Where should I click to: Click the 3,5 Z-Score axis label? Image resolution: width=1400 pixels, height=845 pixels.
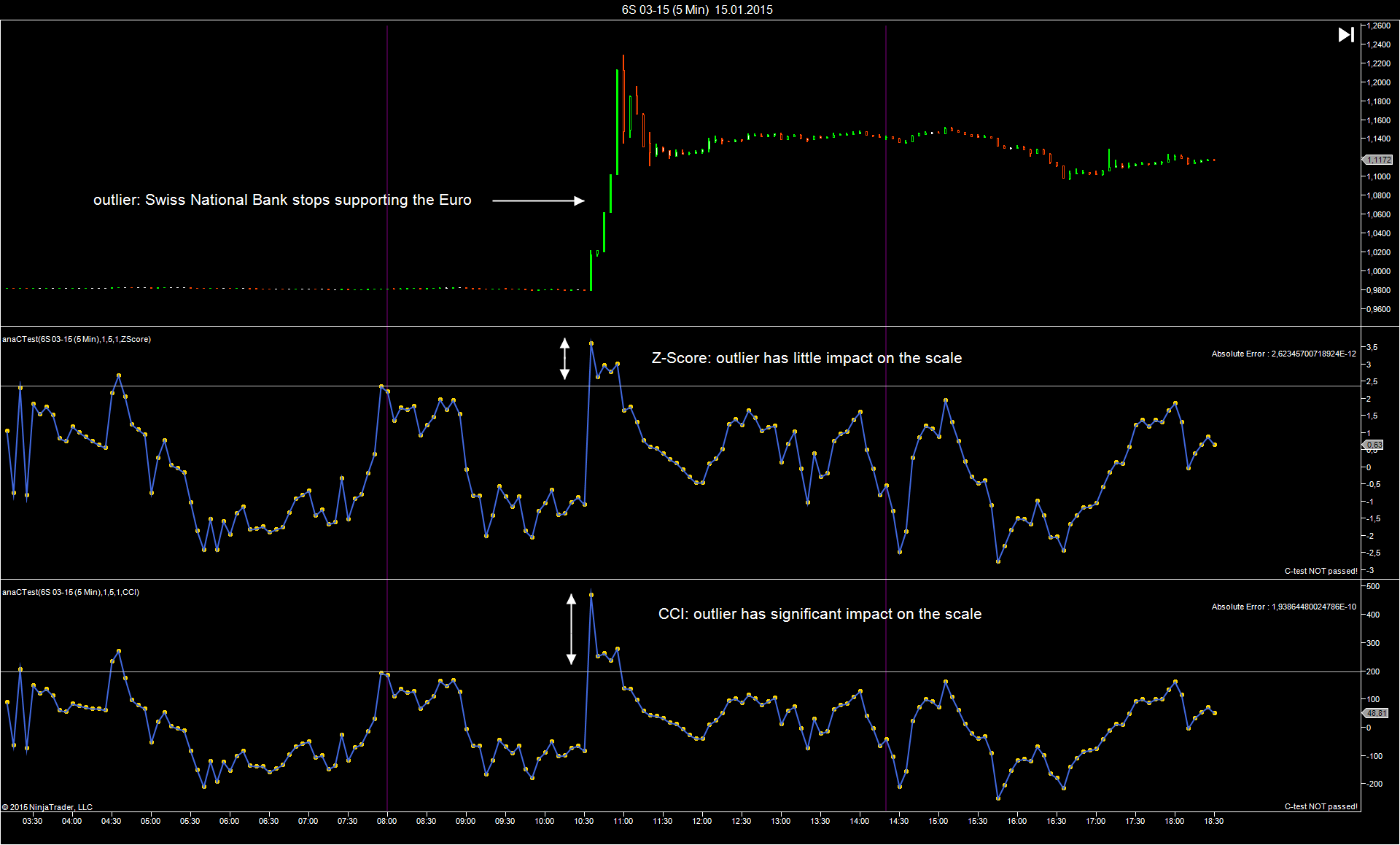click(x=1372, y=347)
